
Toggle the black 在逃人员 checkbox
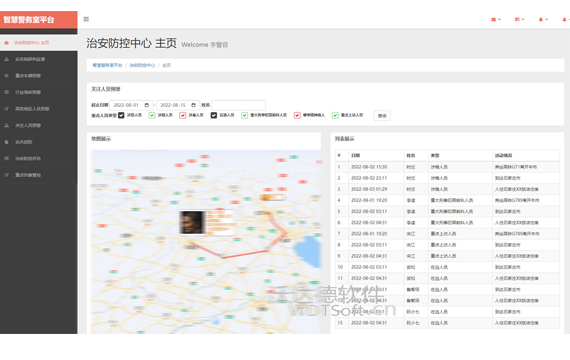pos(214,115)
